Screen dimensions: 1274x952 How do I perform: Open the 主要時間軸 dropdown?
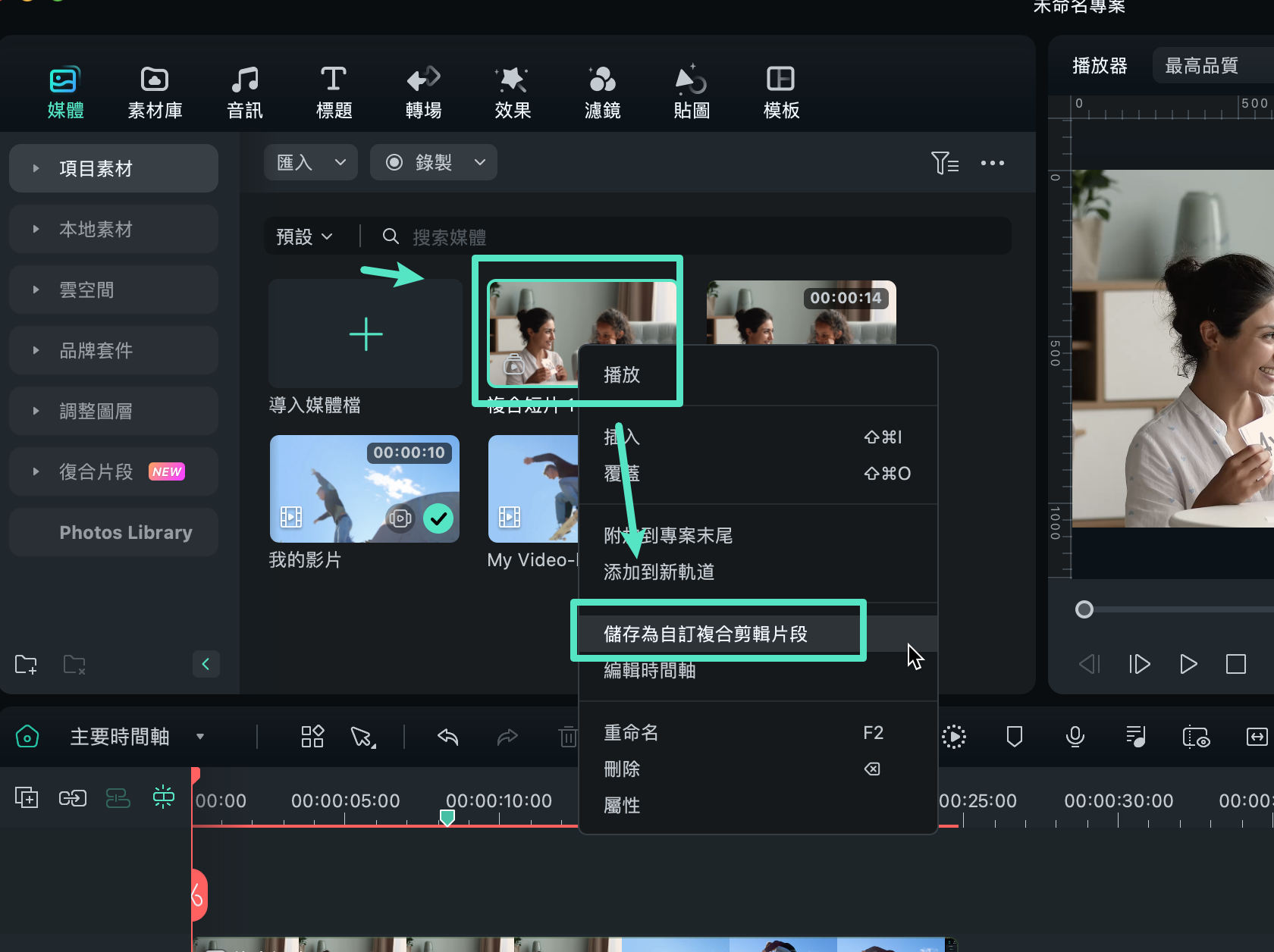point(136,736)
